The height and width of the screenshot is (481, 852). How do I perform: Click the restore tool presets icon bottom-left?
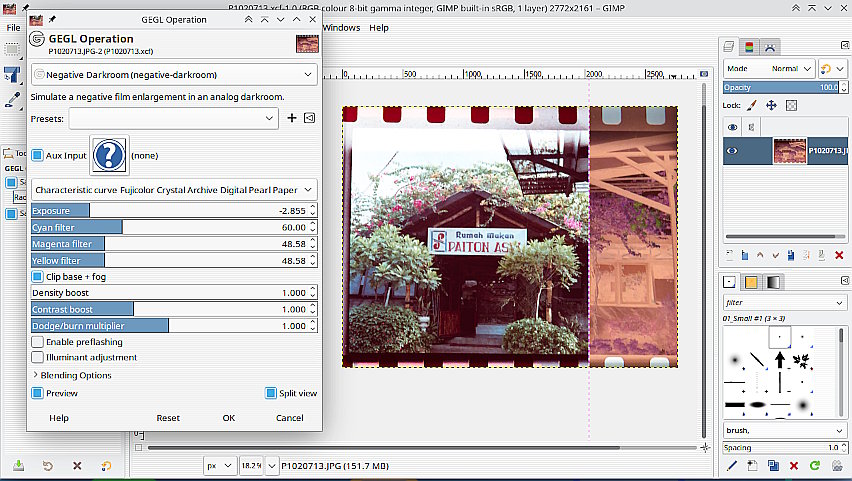48,466
